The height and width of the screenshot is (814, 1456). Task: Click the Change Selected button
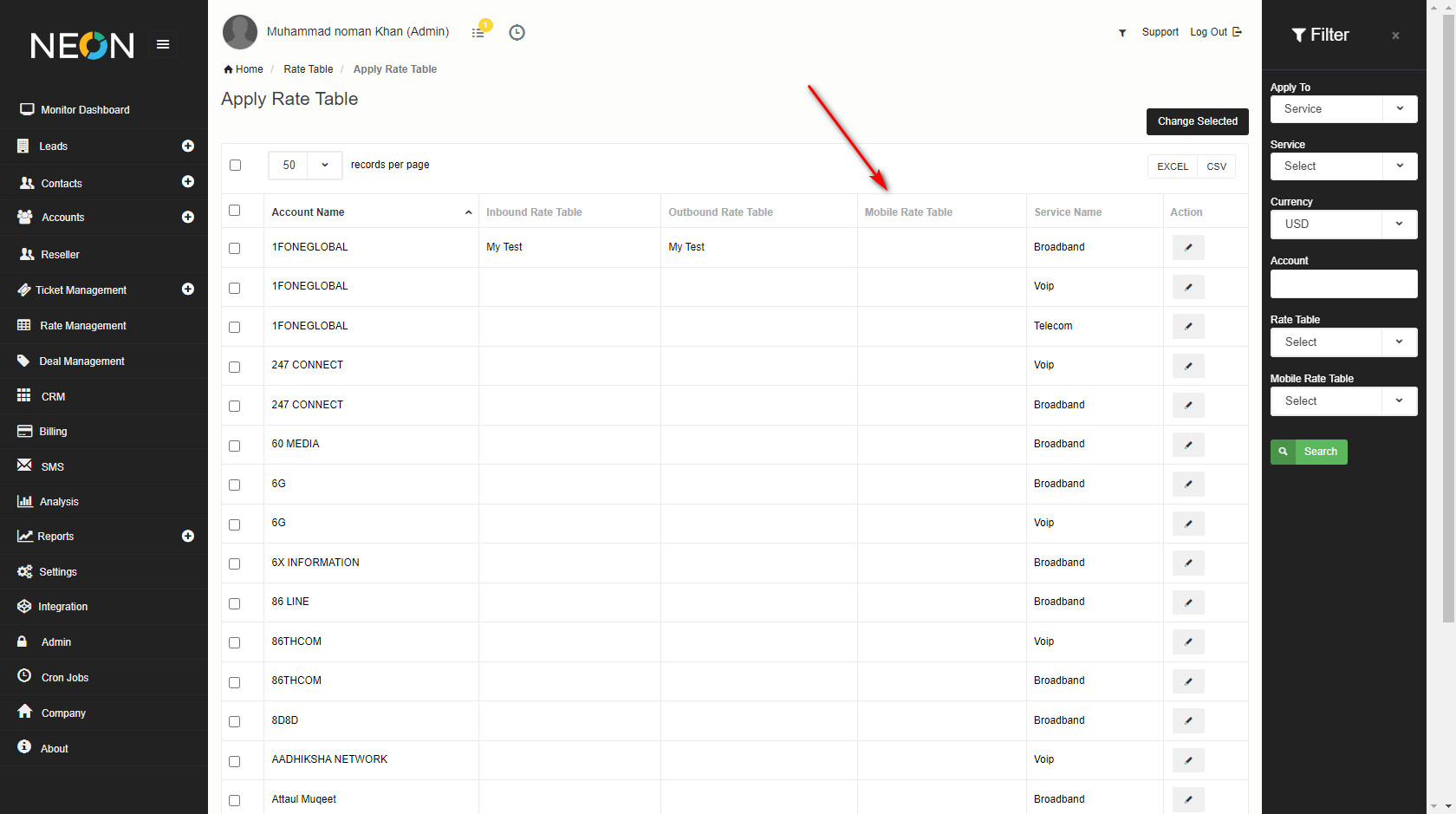[1197, 121]
